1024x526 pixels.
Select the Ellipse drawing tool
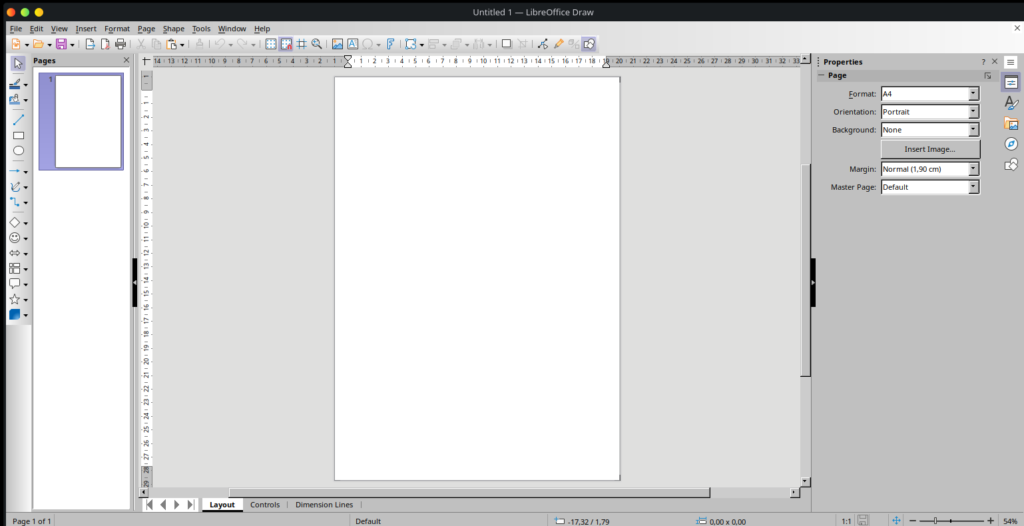pos(17,151)
